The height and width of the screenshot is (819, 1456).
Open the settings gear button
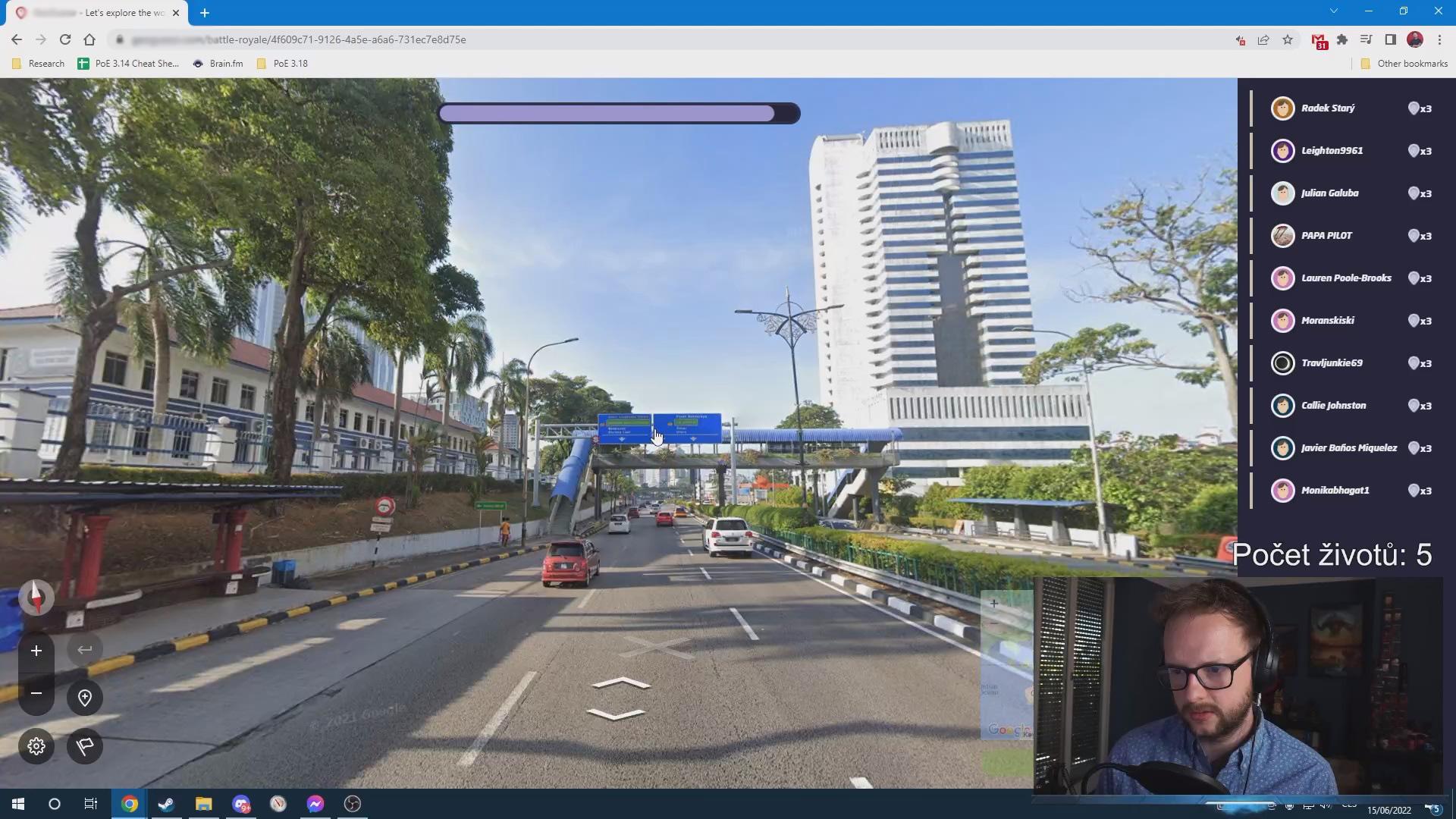[36, 746]
